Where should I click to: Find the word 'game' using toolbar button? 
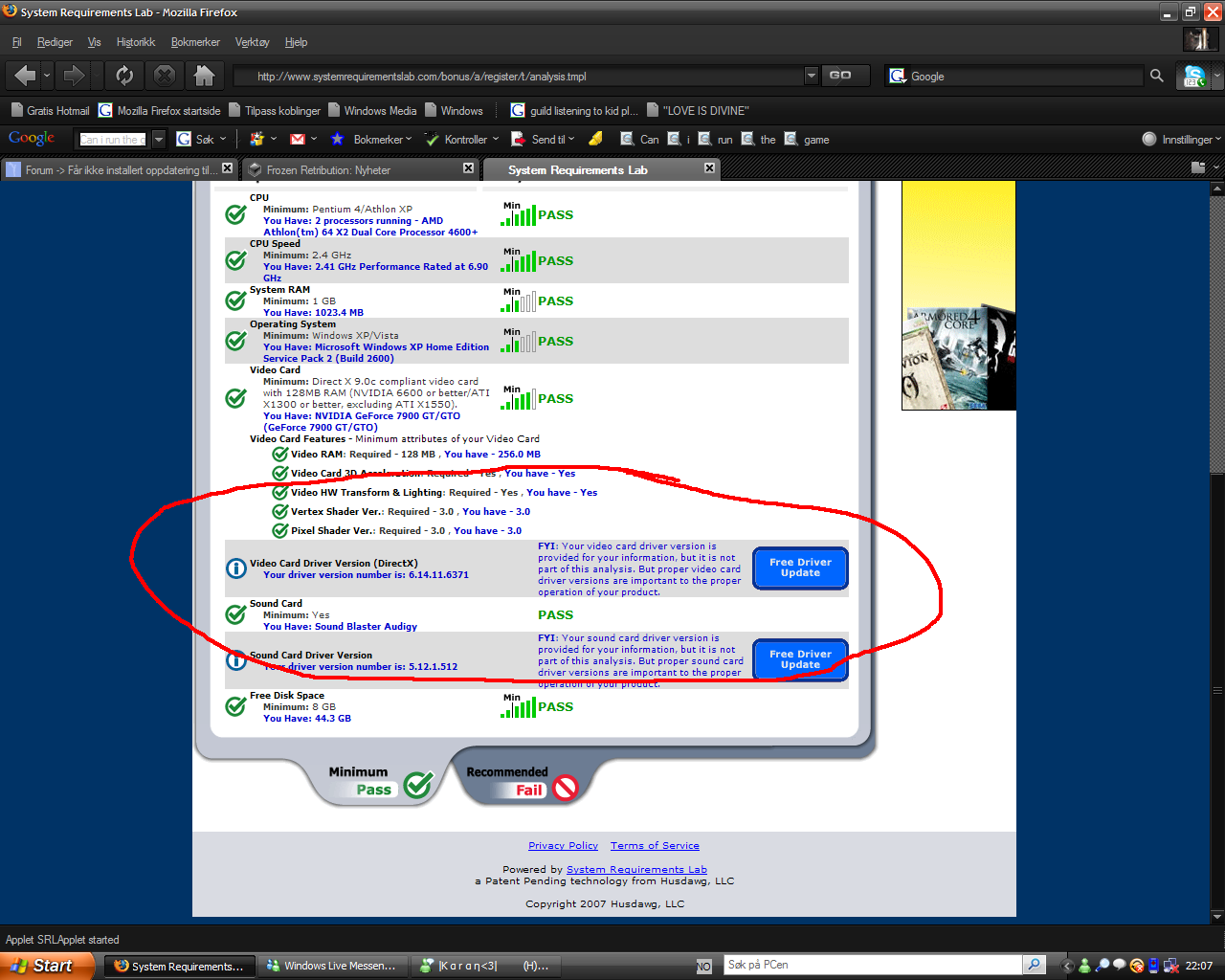click(x=807, y=139)
